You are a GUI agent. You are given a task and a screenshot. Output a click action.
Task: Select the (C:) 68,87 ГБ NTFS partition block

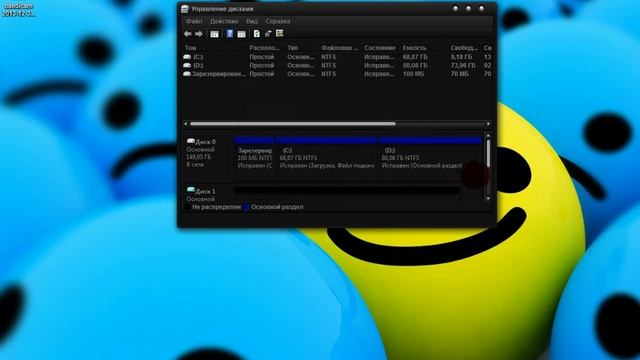point(327,159)
